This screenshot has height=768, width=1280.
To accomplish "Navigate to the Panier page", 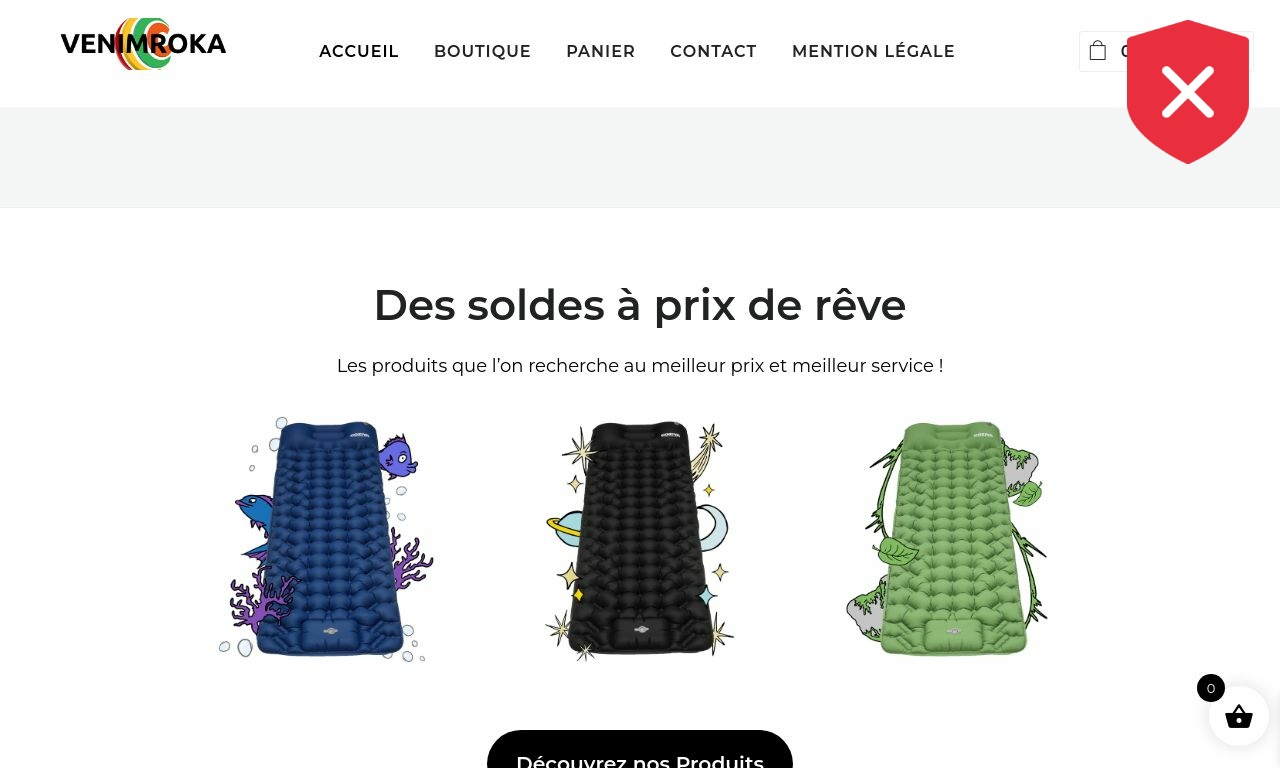I will [x=601, y=51].
